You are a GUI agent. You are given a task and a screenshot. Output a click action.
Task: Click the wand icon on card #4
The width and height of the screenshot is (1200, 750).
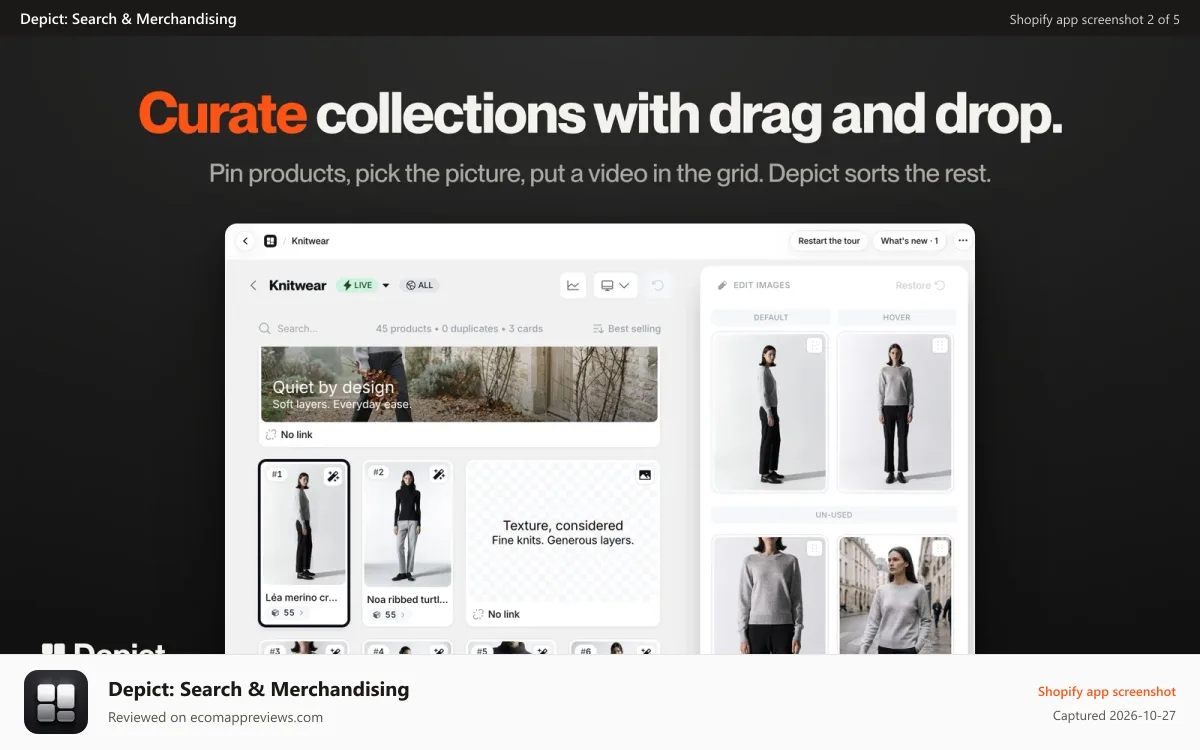point(439,651)
